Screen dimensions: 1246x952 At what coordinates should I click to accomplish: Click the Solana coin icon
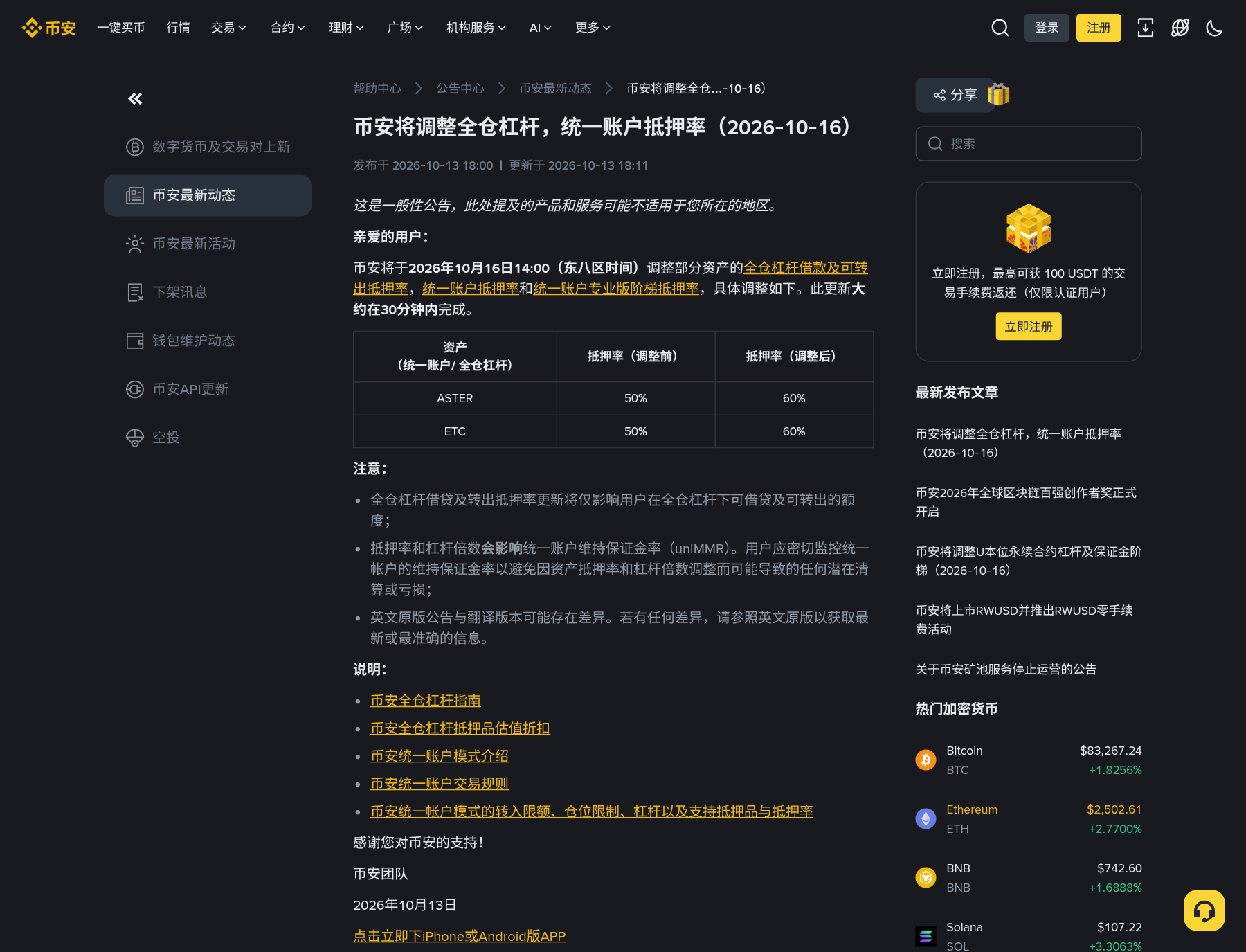(x=926, y=936)
